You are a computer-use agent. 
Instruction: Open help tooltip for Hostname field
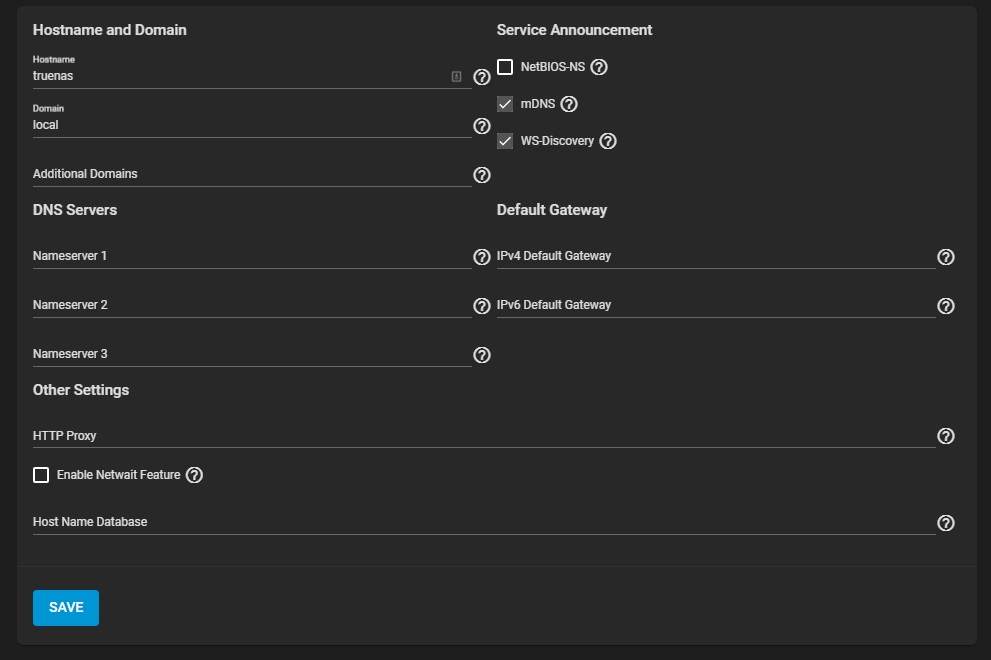click(482, 77)
